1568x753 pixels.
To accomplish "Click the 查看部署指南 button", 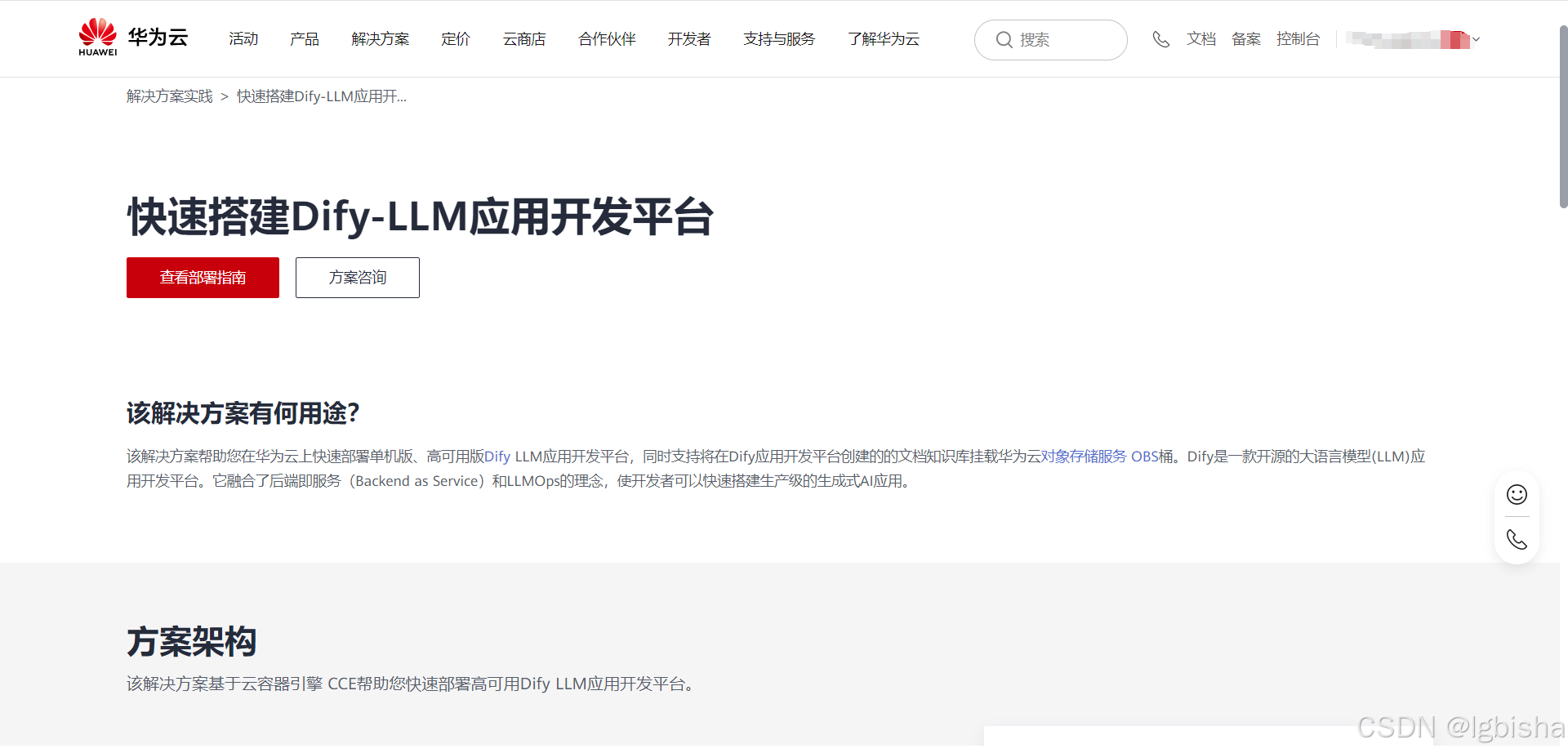I will click(x=203, y=278).
